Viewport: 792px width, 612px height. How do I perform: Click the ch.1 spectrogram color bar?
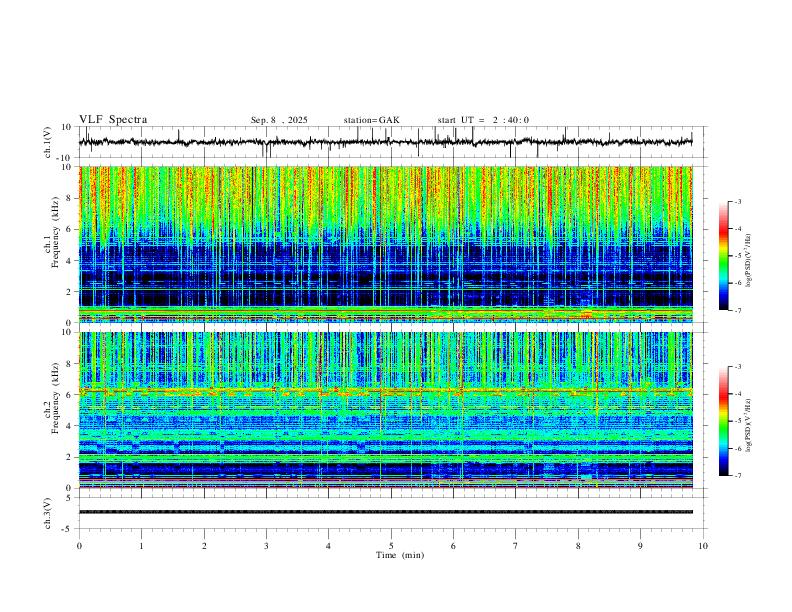click(724, 256)
